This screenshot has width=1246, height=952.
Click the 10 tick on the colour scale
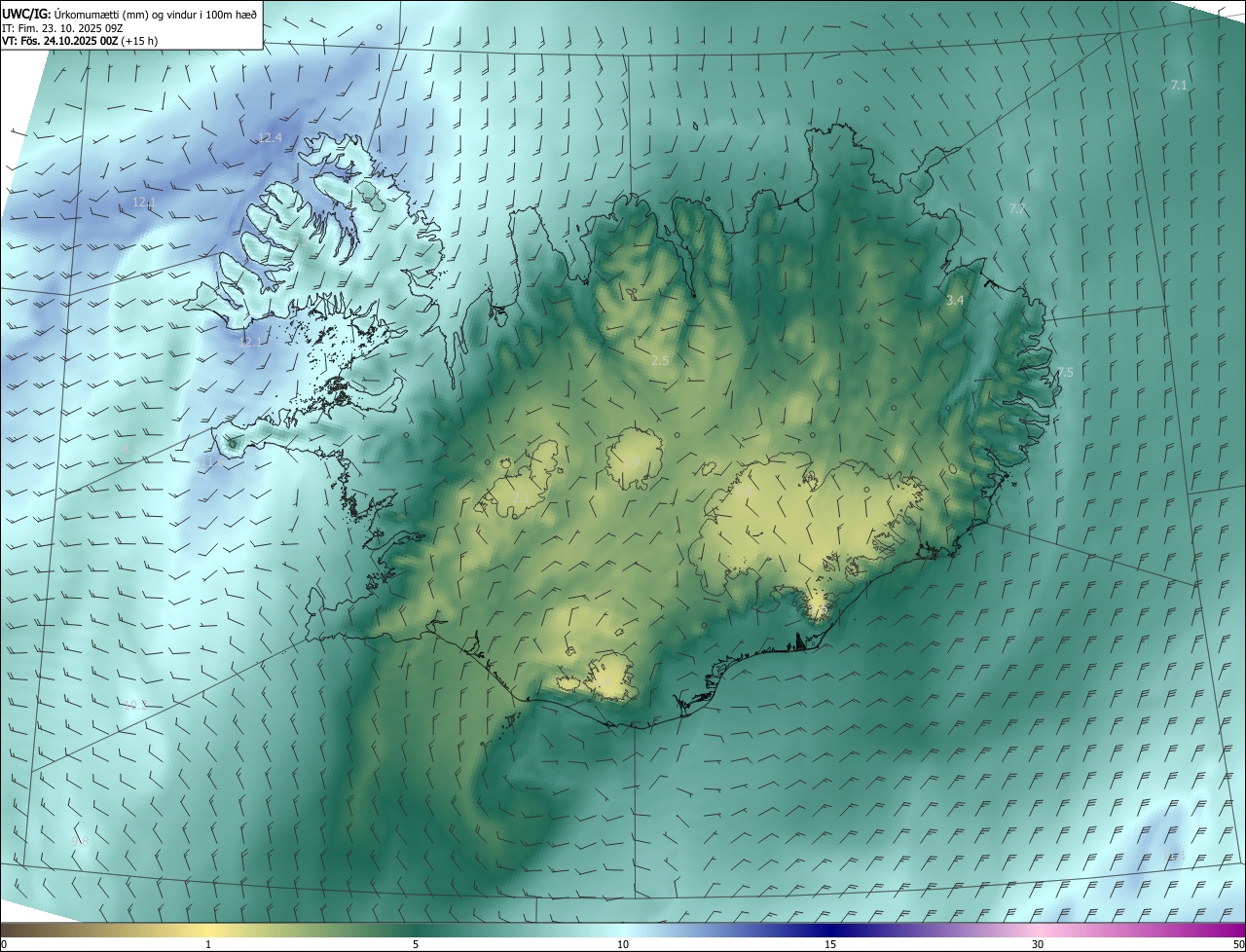pyautogui.click(x=623, y=944)
